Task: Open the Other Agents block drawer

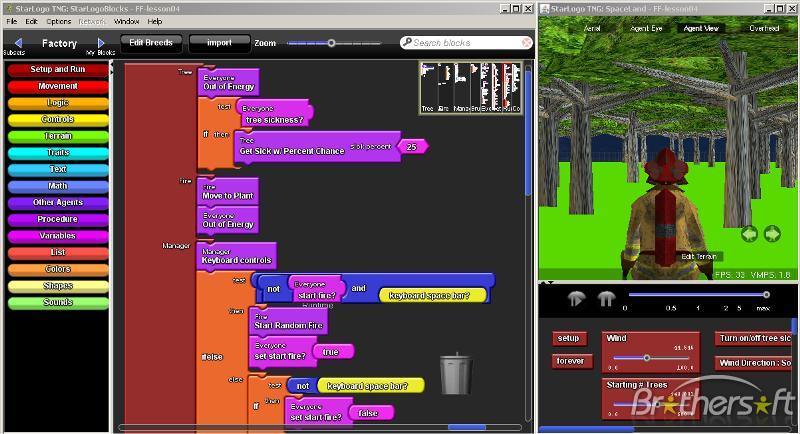Action: coord(58,202)
